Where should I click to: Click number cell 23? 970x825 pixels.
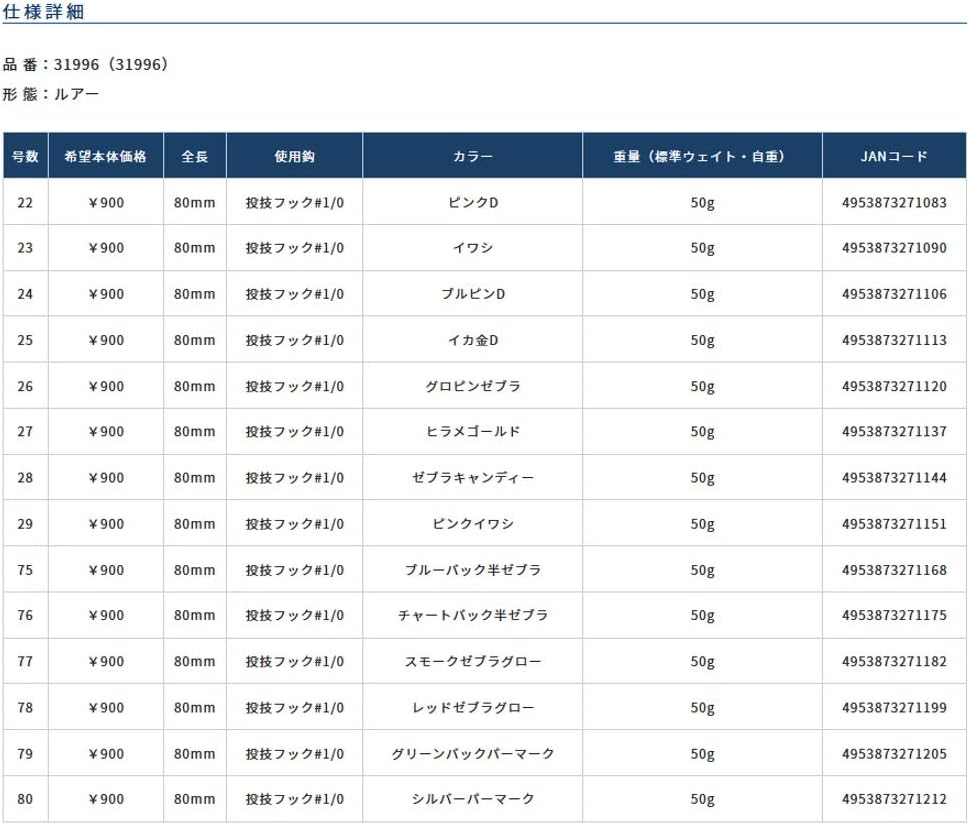25,248
